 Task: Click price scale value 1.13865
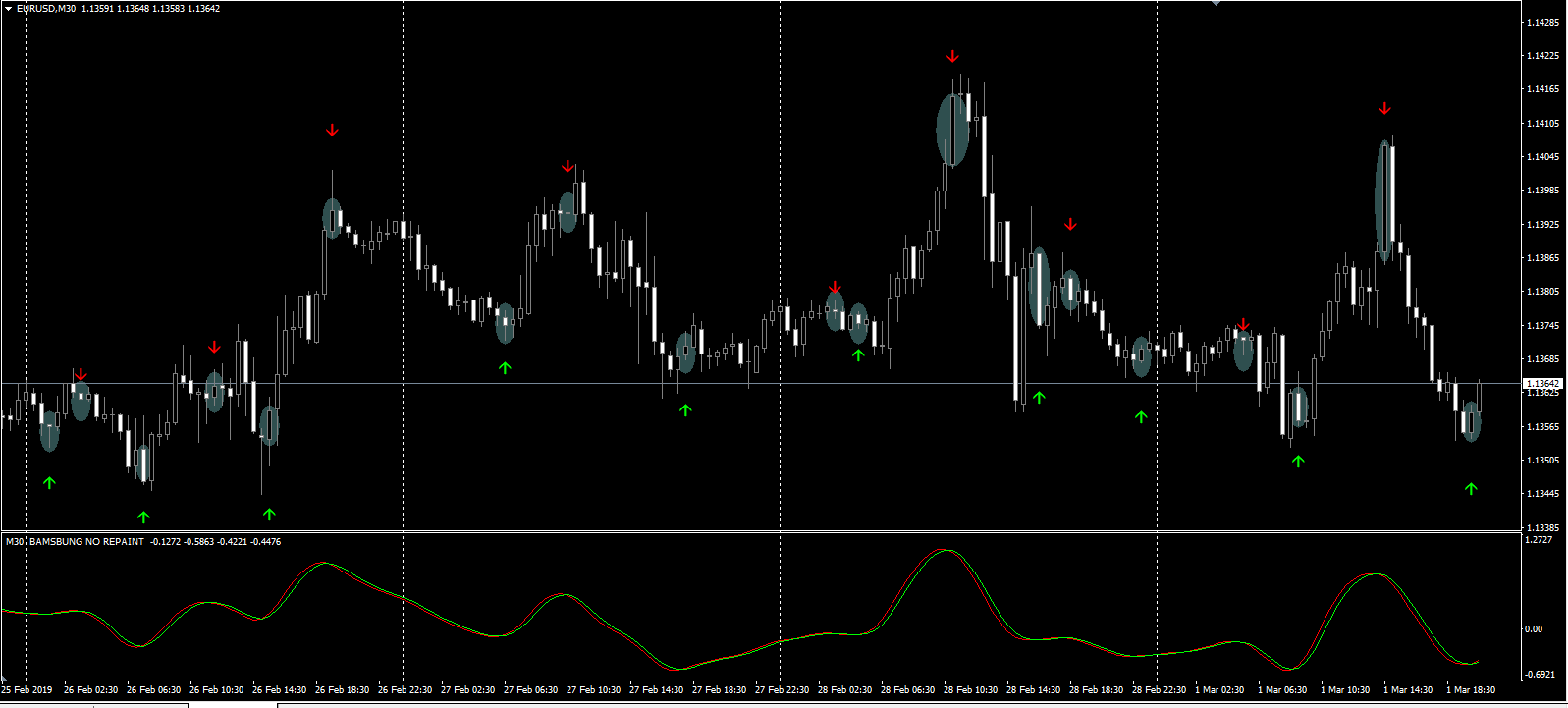point(1542,258)
